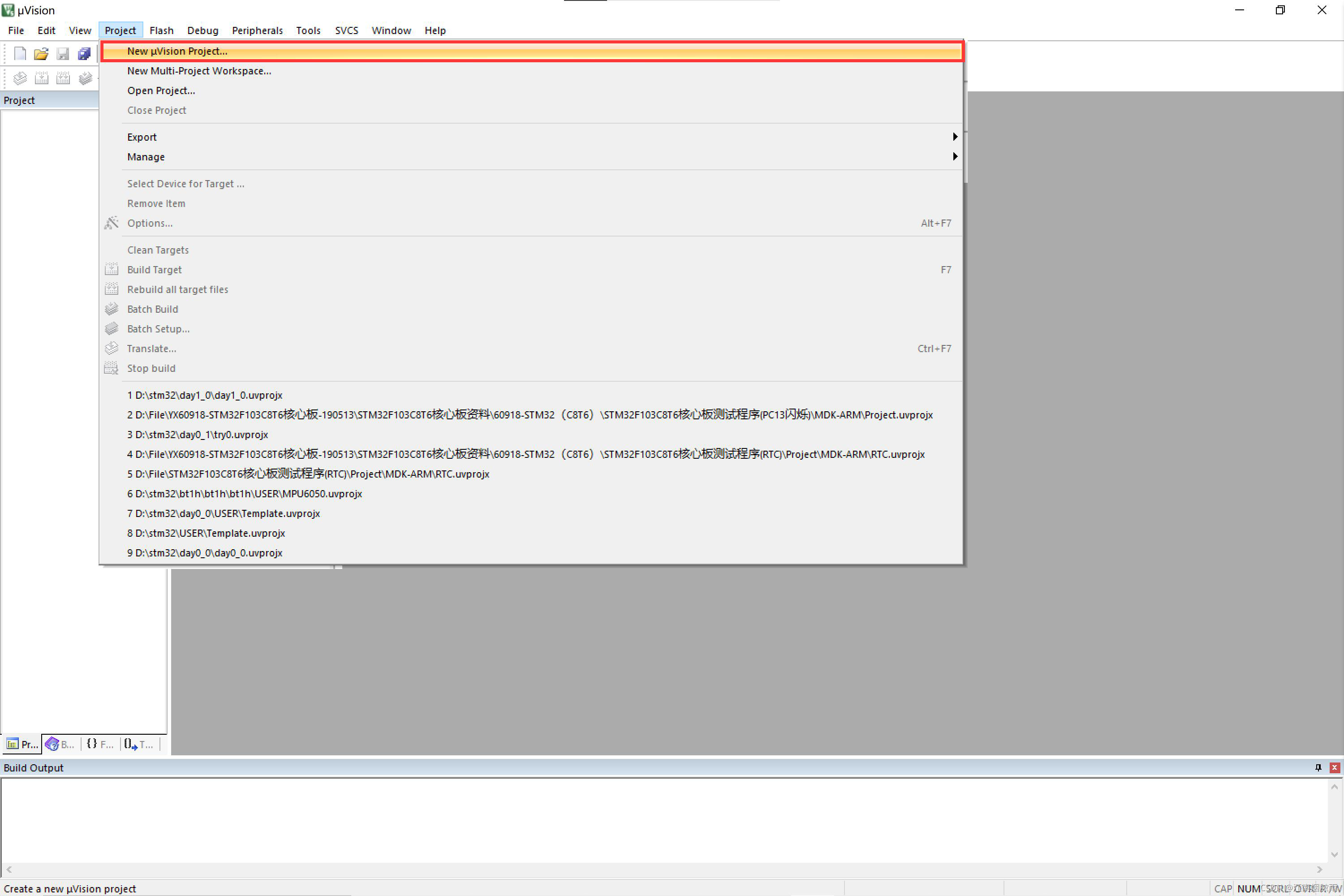This screenshot has height=896, width=1344.
Task: Click the New file toolbar icon
Action: click(20, 54)
